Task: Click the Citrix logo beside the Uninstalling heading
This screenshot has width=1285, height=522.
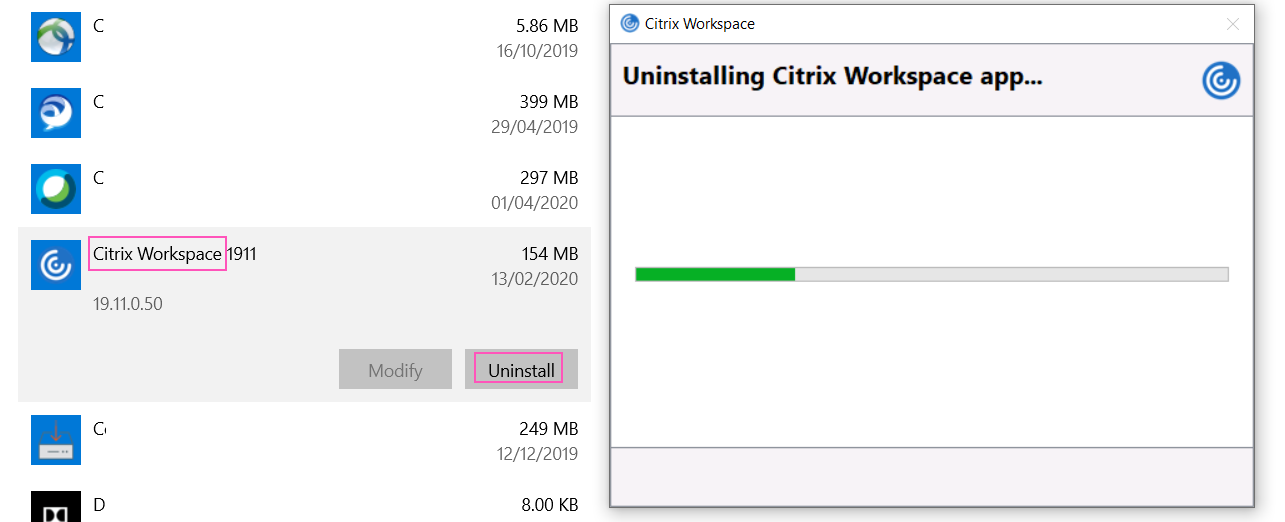Action: tap(1221, 80)
